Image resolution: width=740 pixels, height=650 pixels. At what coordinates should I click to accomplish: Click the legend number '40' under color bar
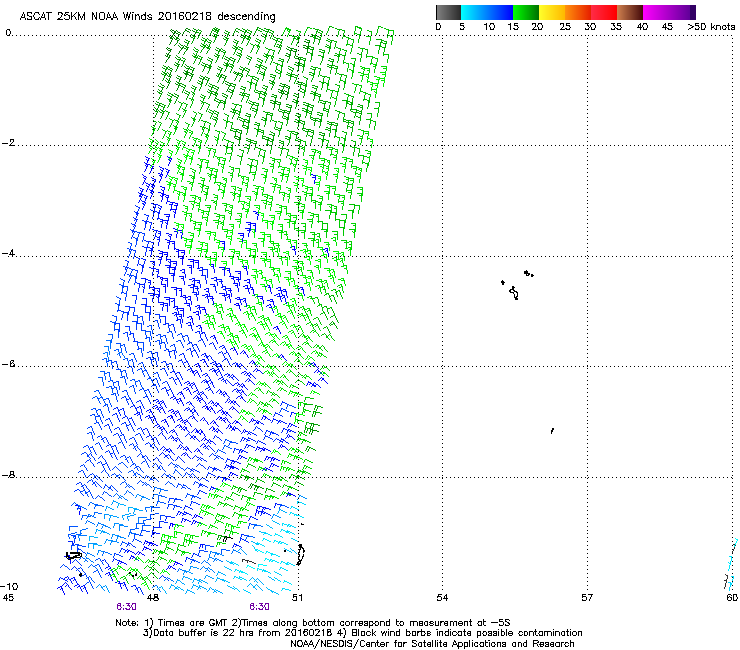point(642,27)
